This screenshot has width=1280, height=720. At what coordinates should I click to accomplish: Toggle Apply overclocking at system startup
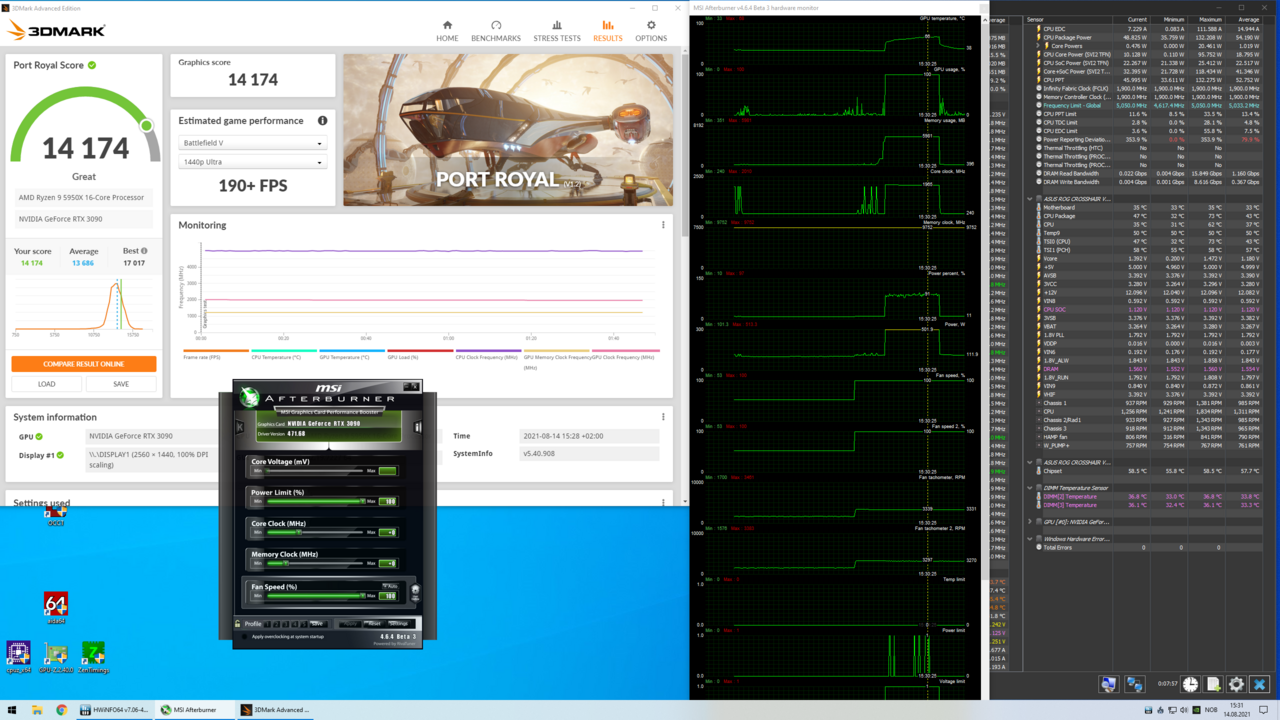pyautogui.click(x=245, y=636)
